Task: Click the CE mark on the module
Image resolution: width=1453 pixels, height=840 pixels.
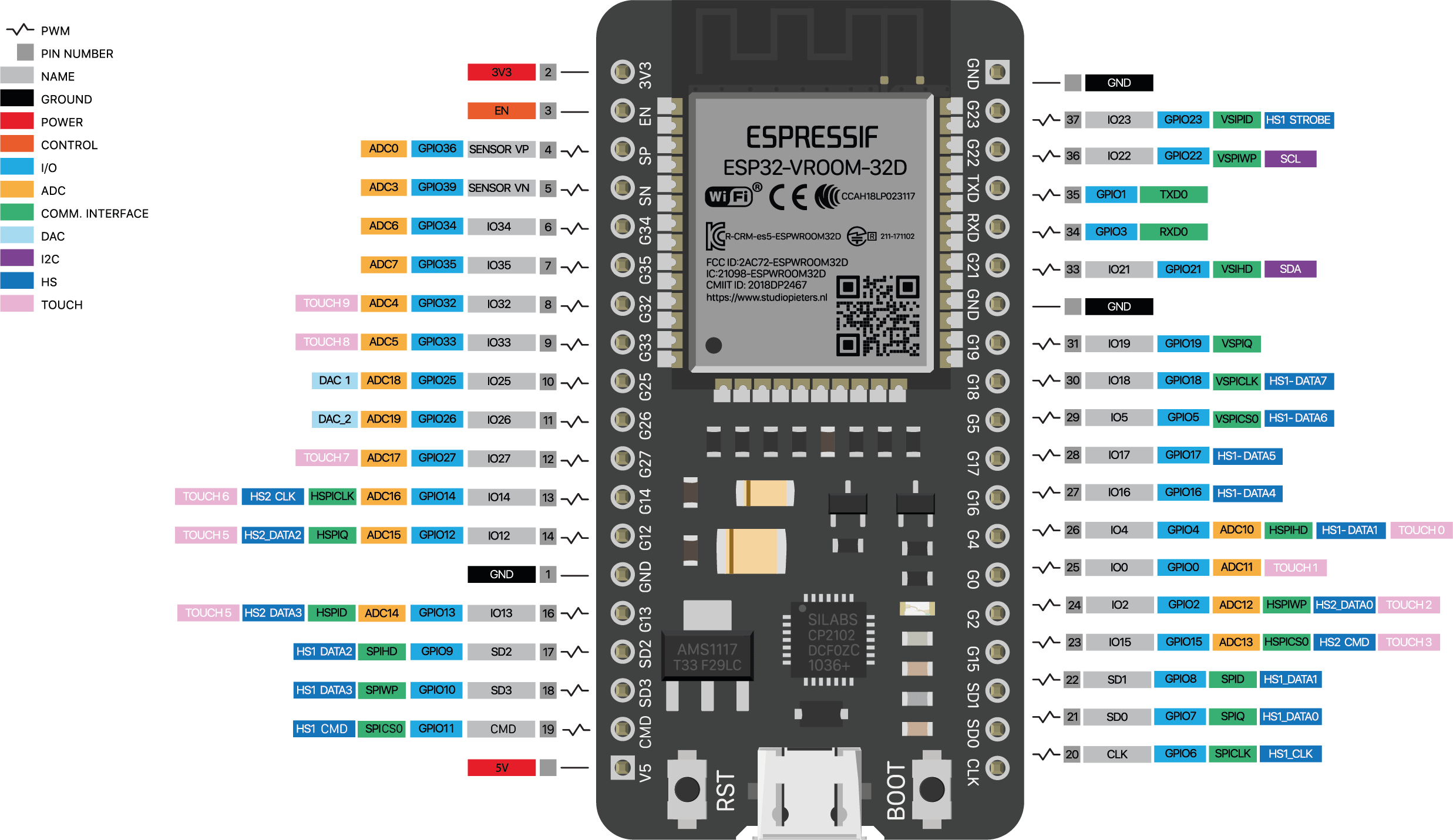Action: pyautogui.click(x=788, y=197)
